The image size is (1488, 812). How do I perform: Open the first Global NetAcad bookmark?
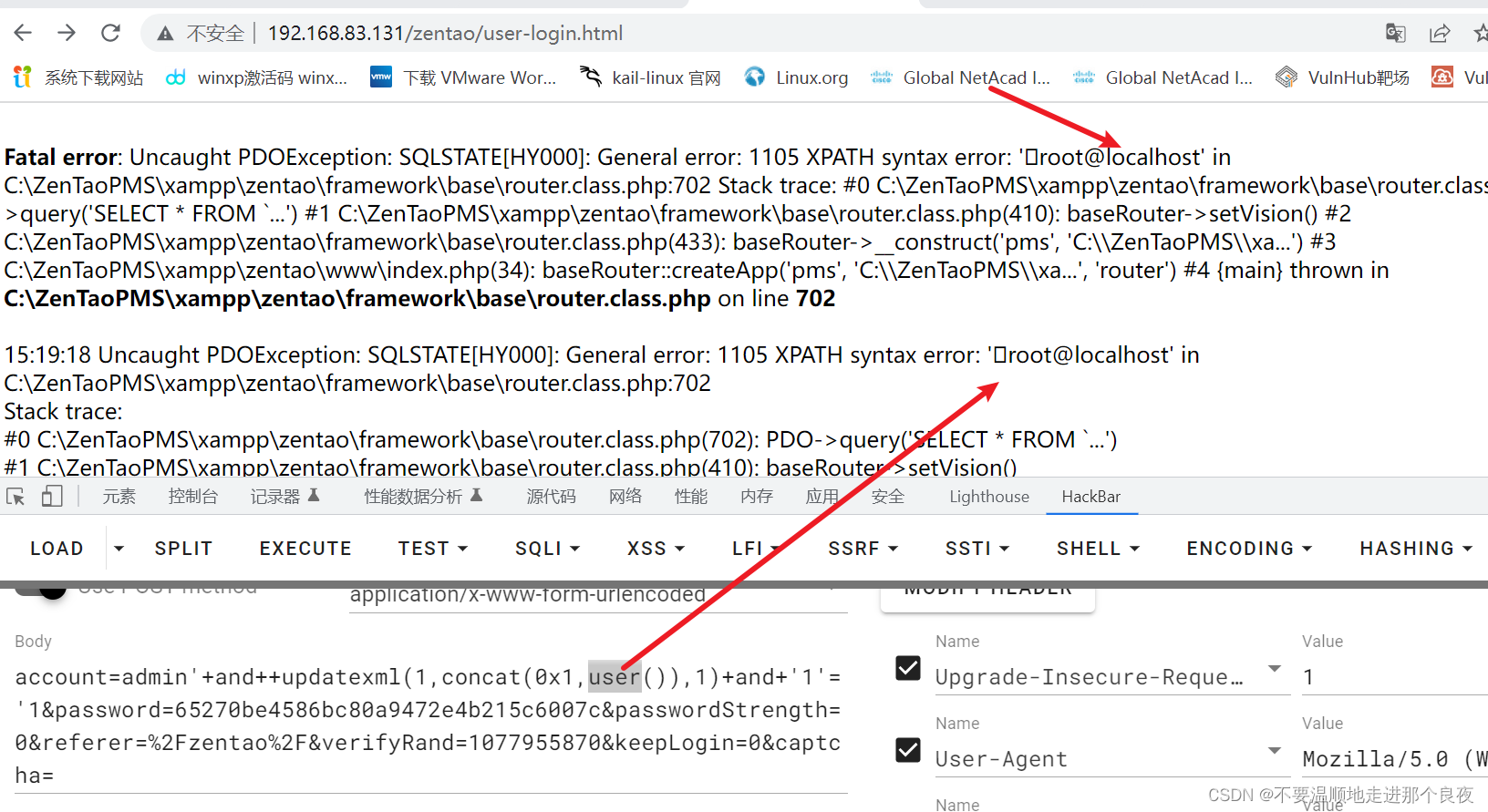point(960,77)
